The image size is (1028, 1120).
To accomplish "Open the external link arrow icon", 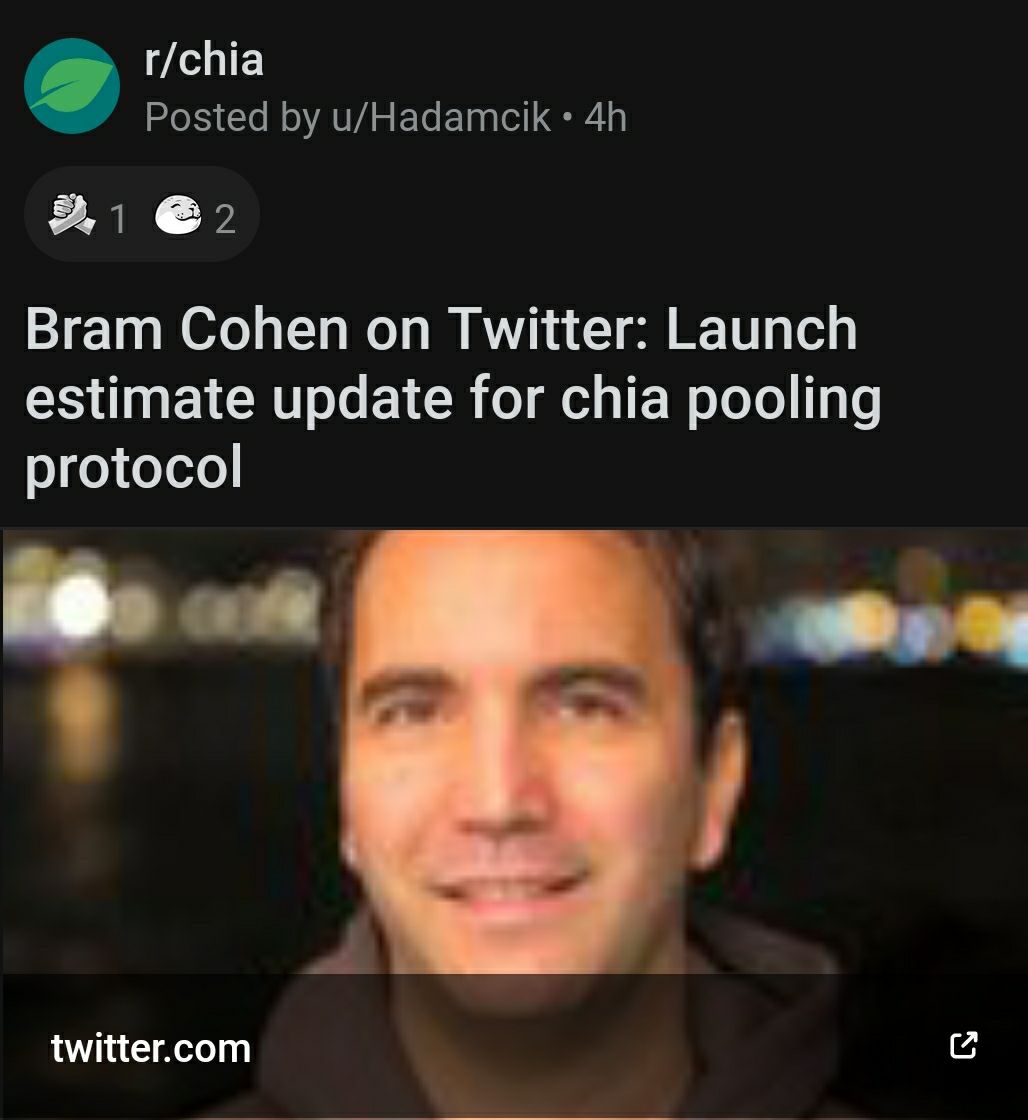I will (964, 1046).
